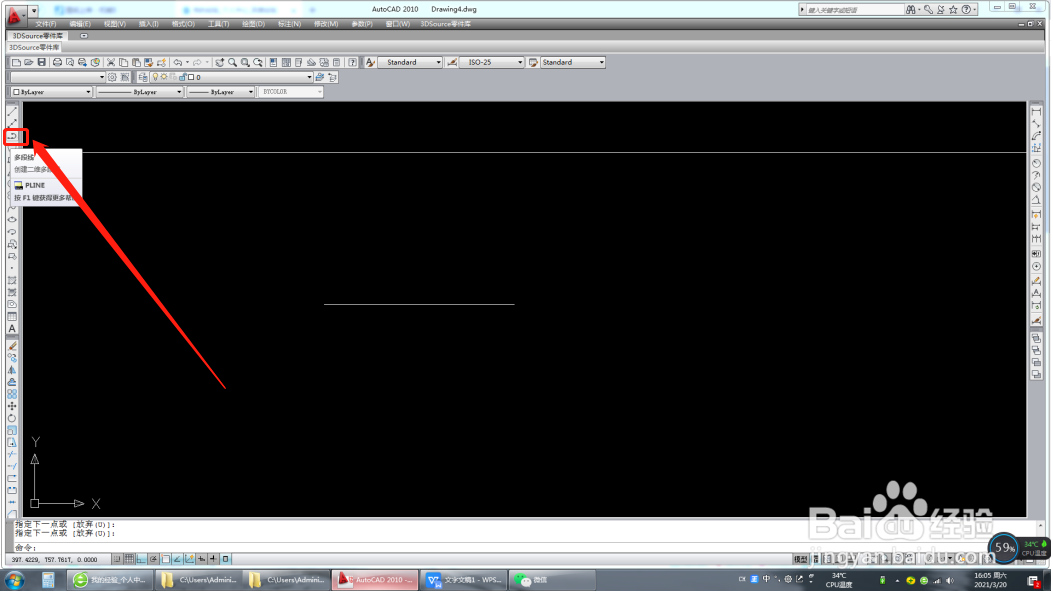This screenshot has height=592, width=1053.
Task: Open the Layer Properties Manager icon
Action: pos(142,77)
